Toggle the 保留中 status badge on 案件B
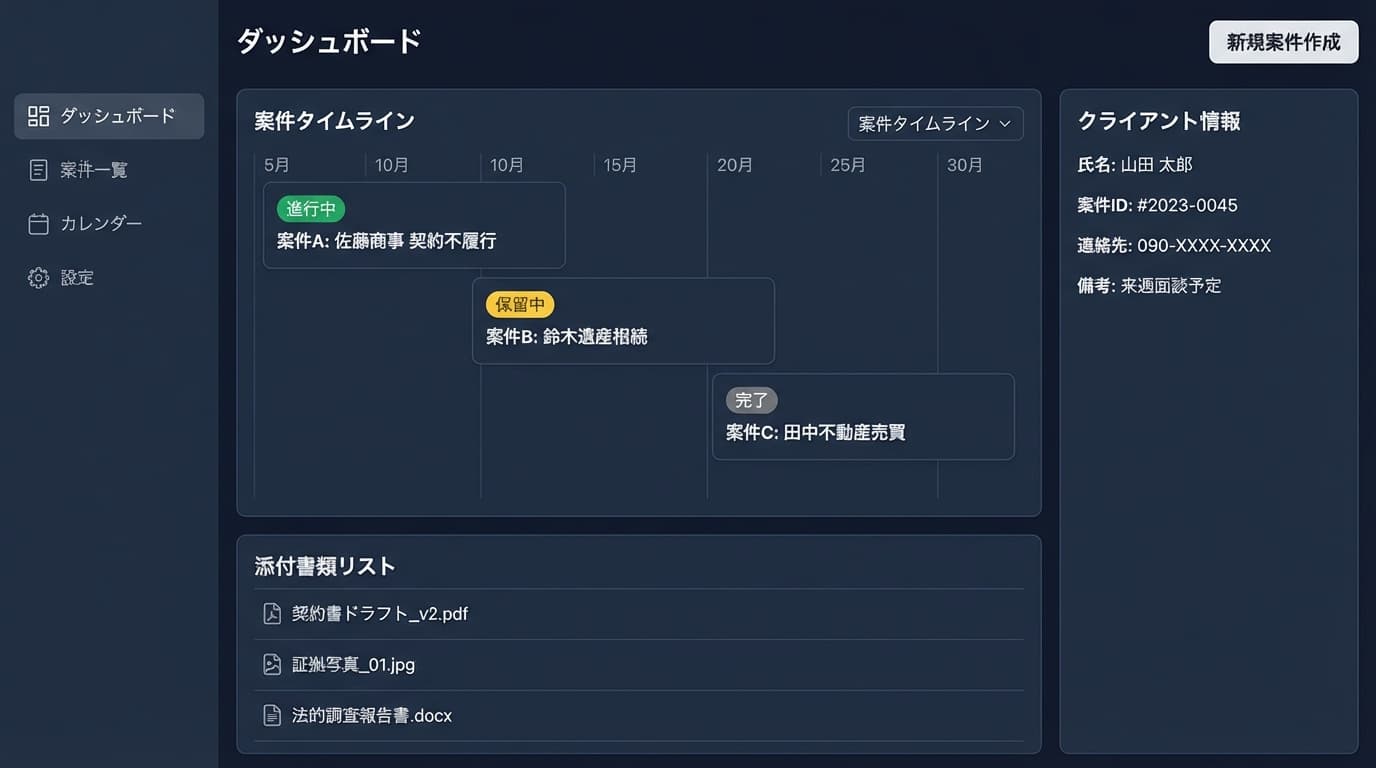This screenshot has height=768, width=1376. [520, 304]
